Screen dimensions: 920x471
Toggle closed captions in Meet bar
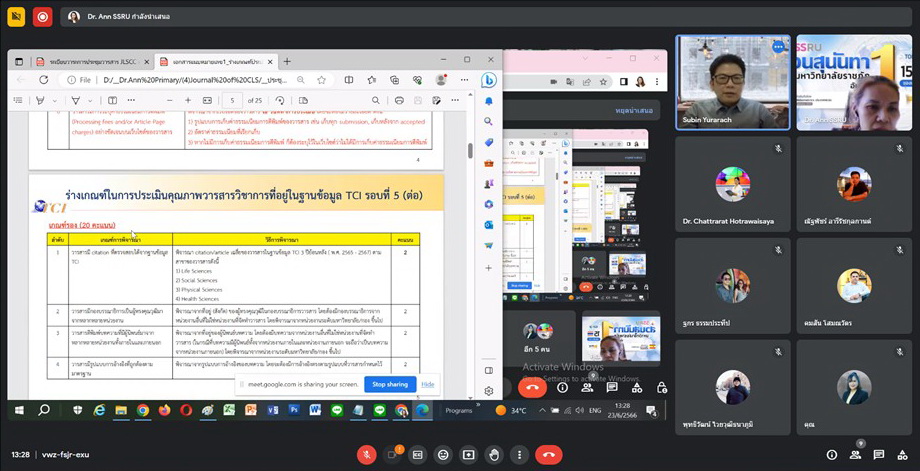(418, 455)
